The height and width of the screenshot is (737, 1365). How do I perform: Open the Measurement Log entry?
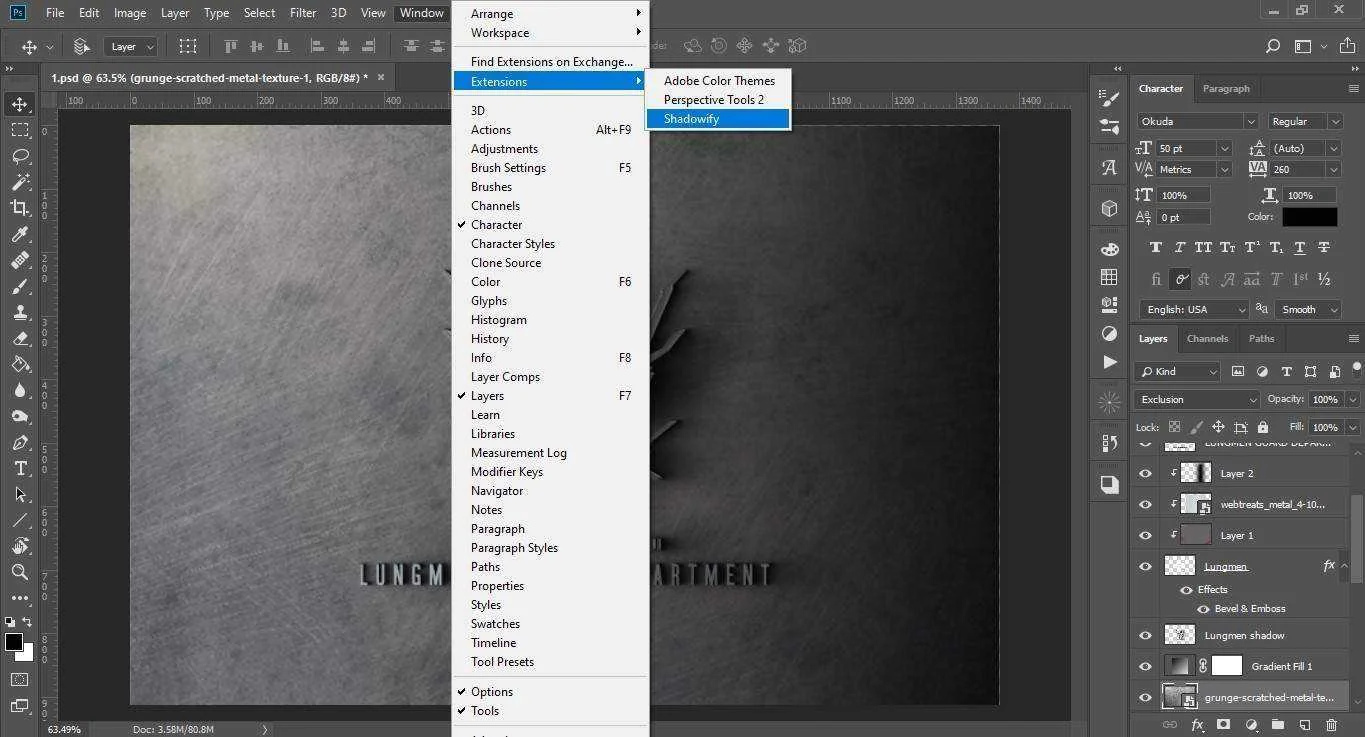tap(552, 452)
